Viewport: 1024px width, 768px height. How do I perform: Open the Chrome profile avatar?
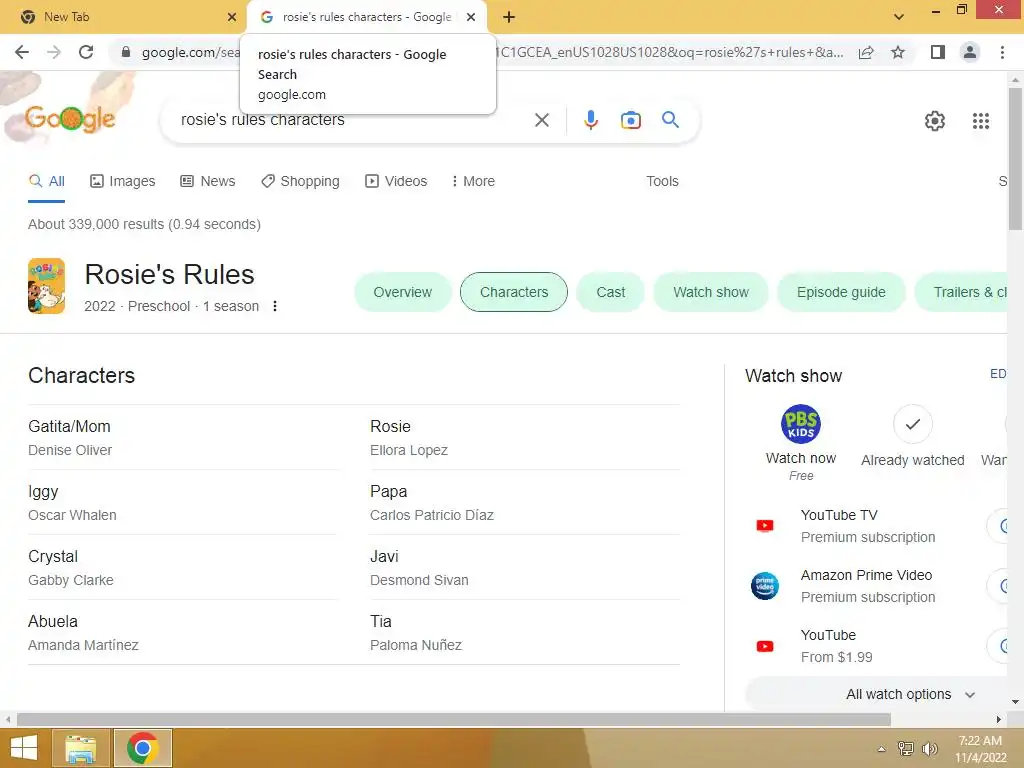tap(970, 52)
